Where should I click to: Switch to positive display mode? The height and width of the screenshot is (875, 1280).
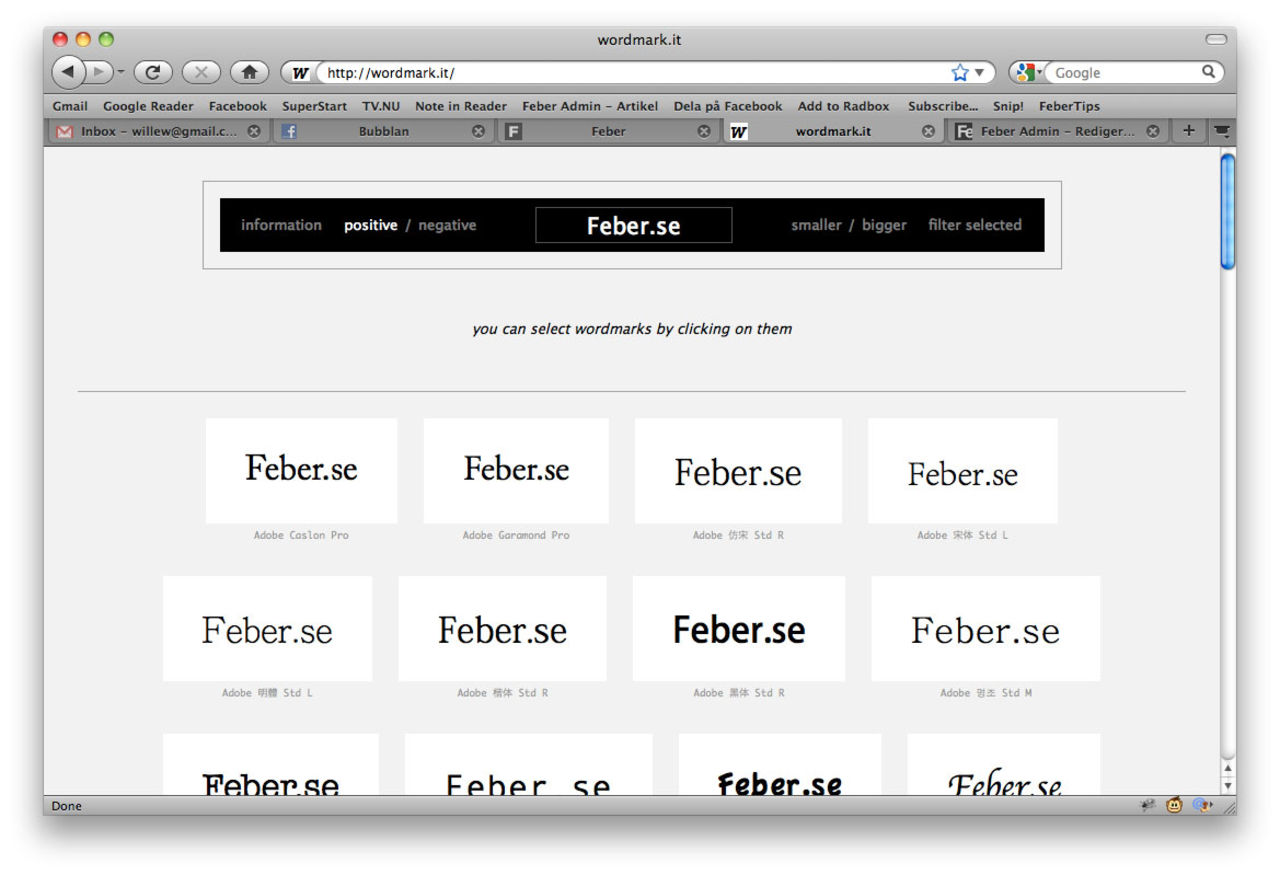coord(370,225)
